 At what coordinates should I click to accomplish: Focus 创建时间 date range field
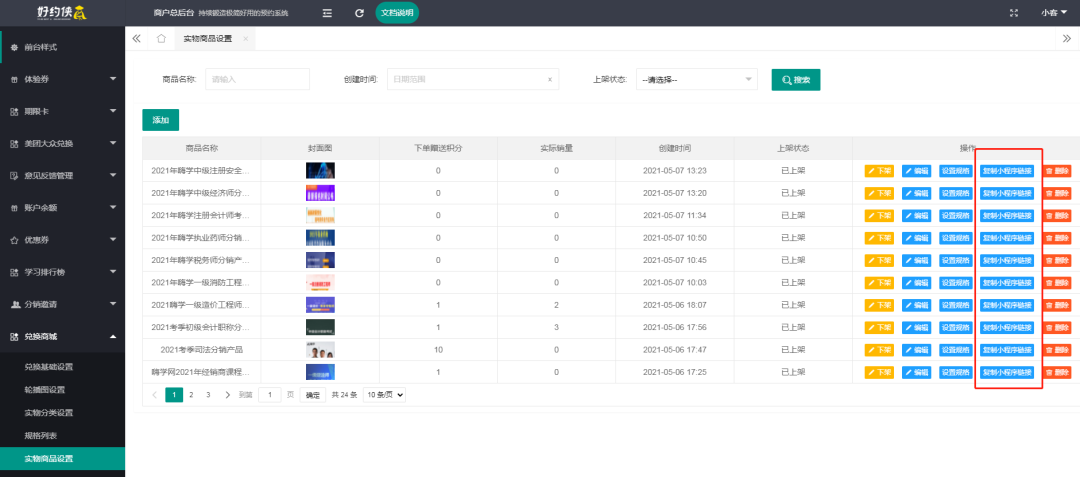point(472,80)
